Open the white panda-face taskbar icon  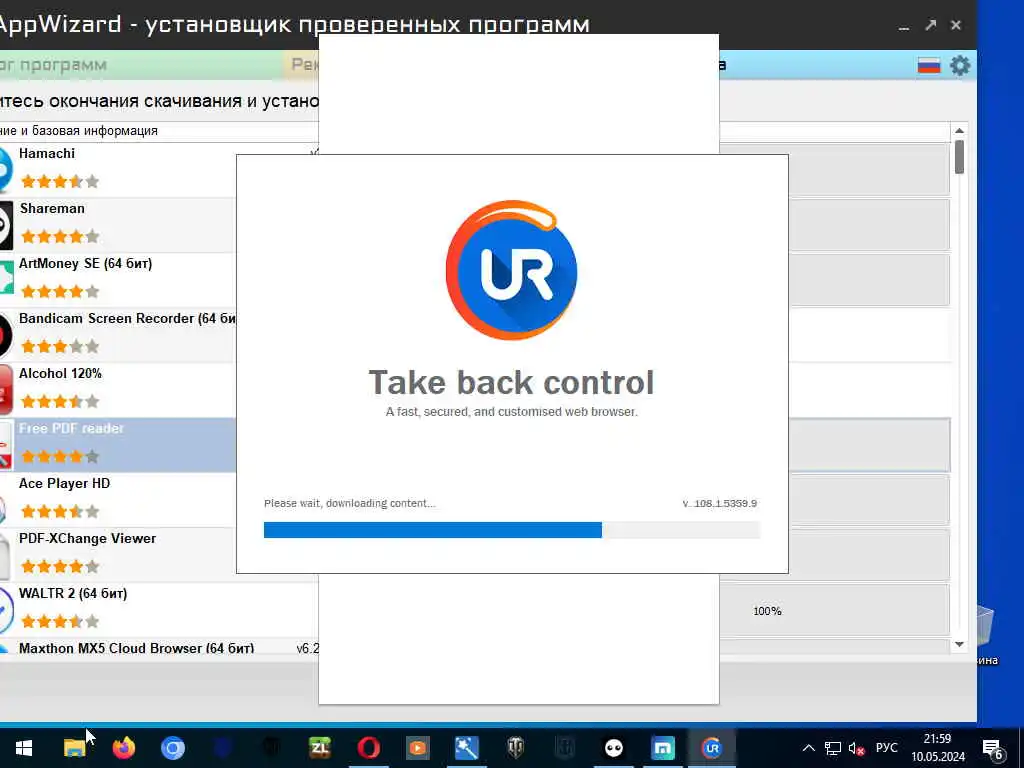pyautogui.click(x=613, y=748)
